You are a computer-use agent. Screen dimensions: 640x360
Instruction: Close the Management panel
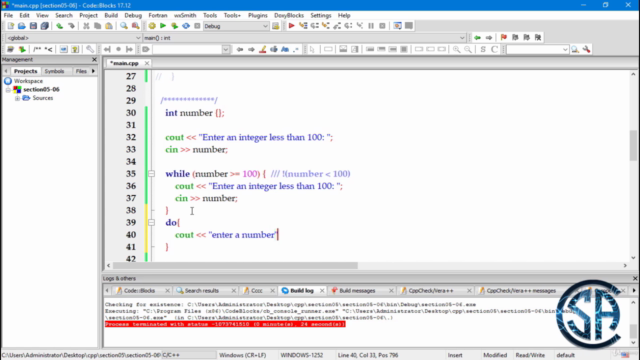click(94, 60)
